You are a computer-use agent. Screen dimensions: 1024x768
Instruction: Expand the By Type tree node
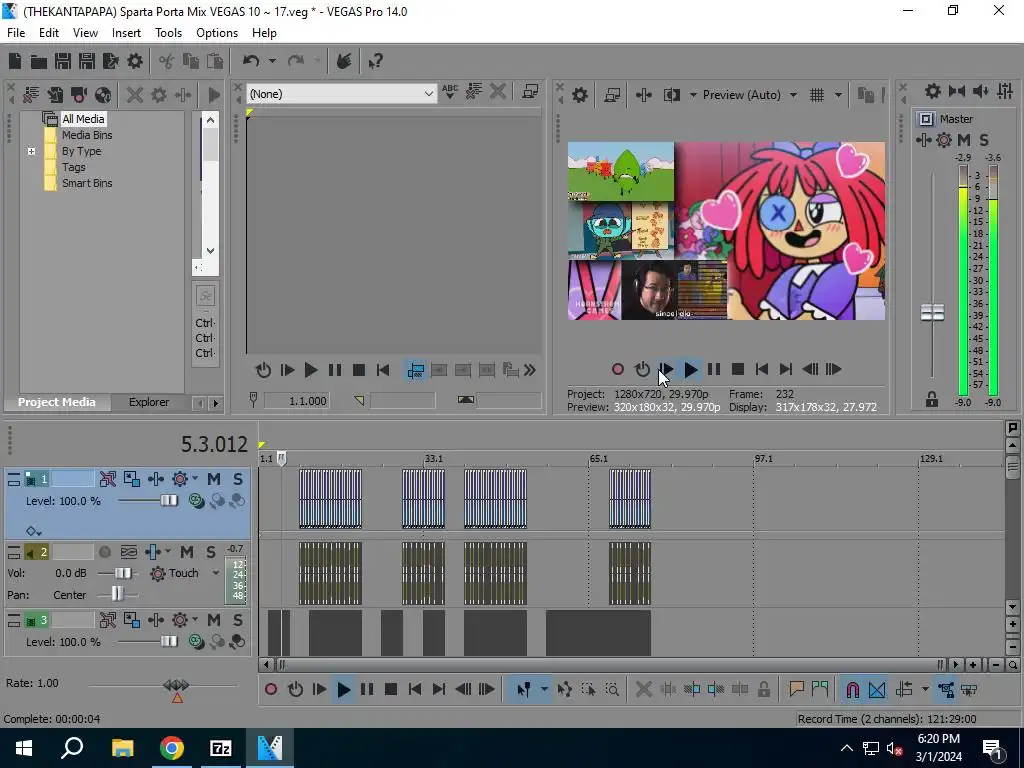(31, 152)
